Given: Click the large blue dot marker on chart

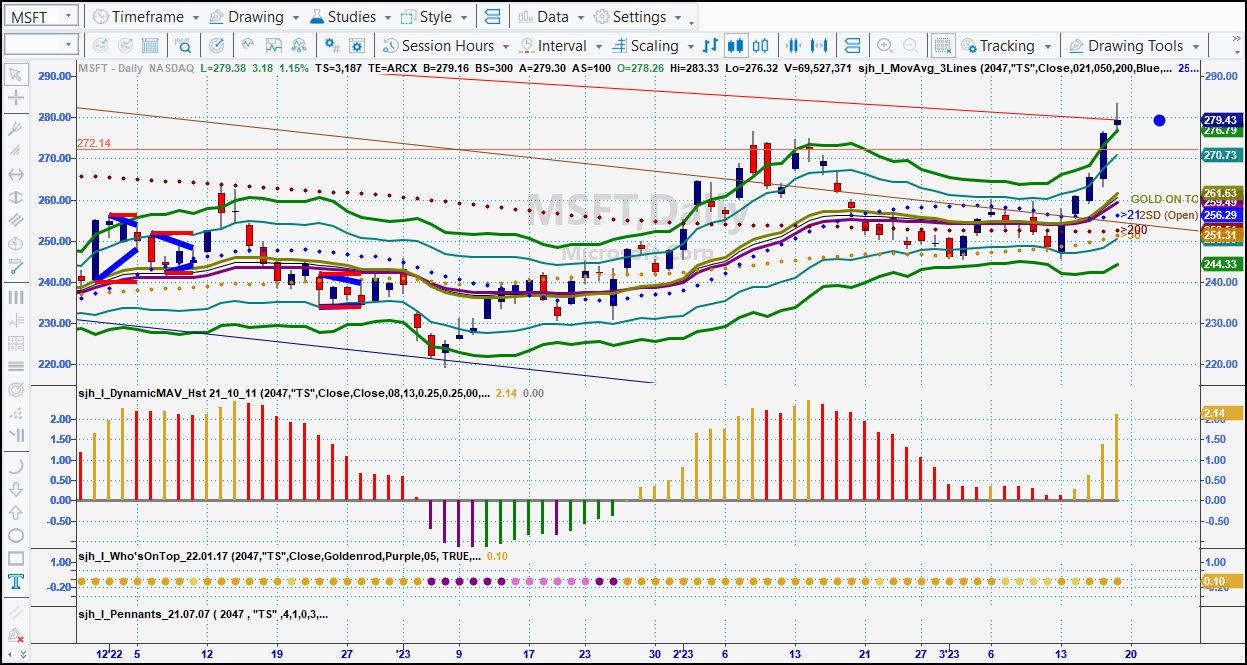Looking at the screenshot, I should 1159,120.
